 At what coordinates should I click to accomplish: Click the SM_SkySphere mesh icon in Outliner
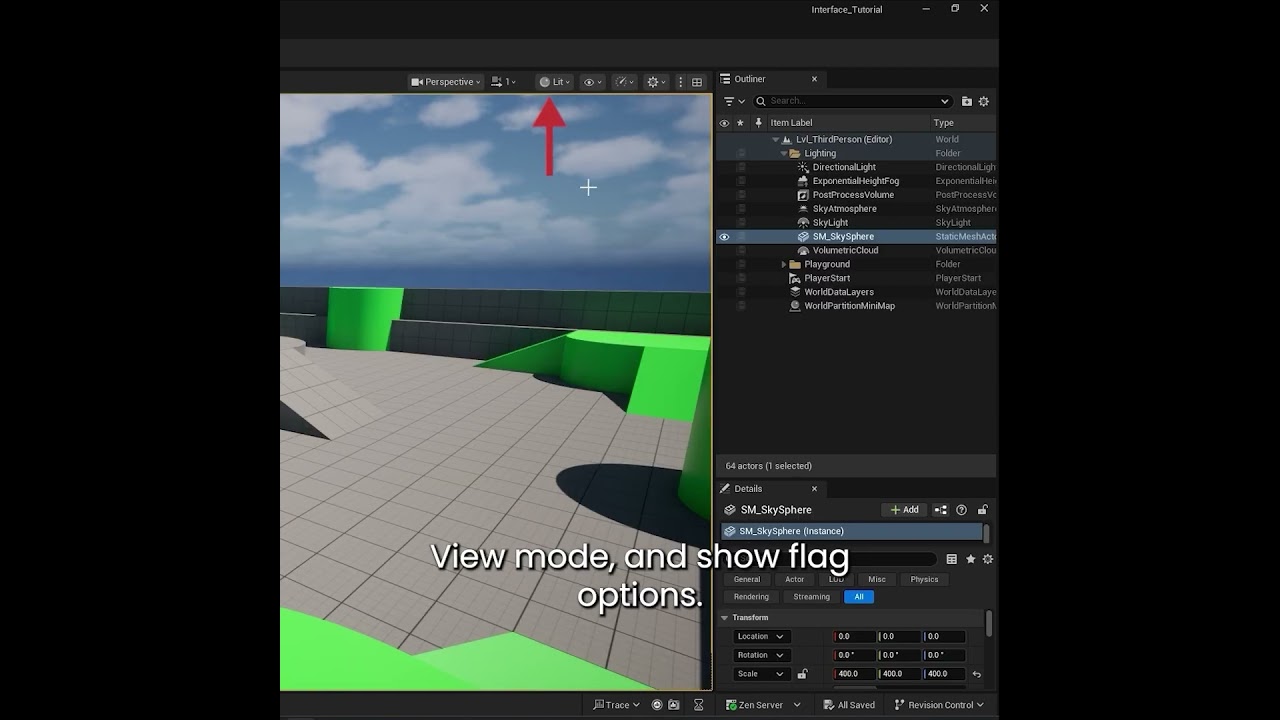coord(803,237)
